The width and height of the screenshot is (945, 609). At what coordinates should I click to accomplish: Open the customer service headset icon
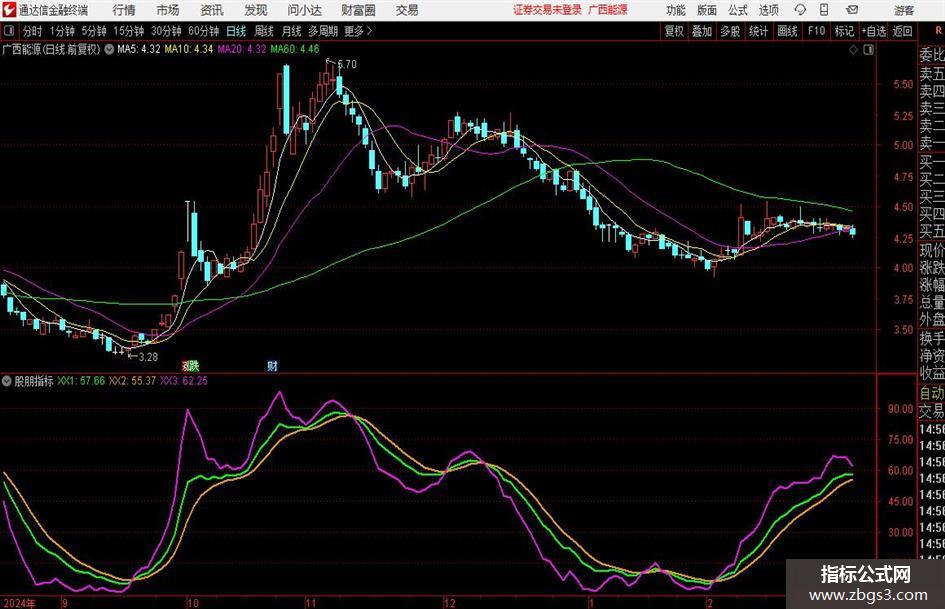pyautogui.click(x=800, y=10)
